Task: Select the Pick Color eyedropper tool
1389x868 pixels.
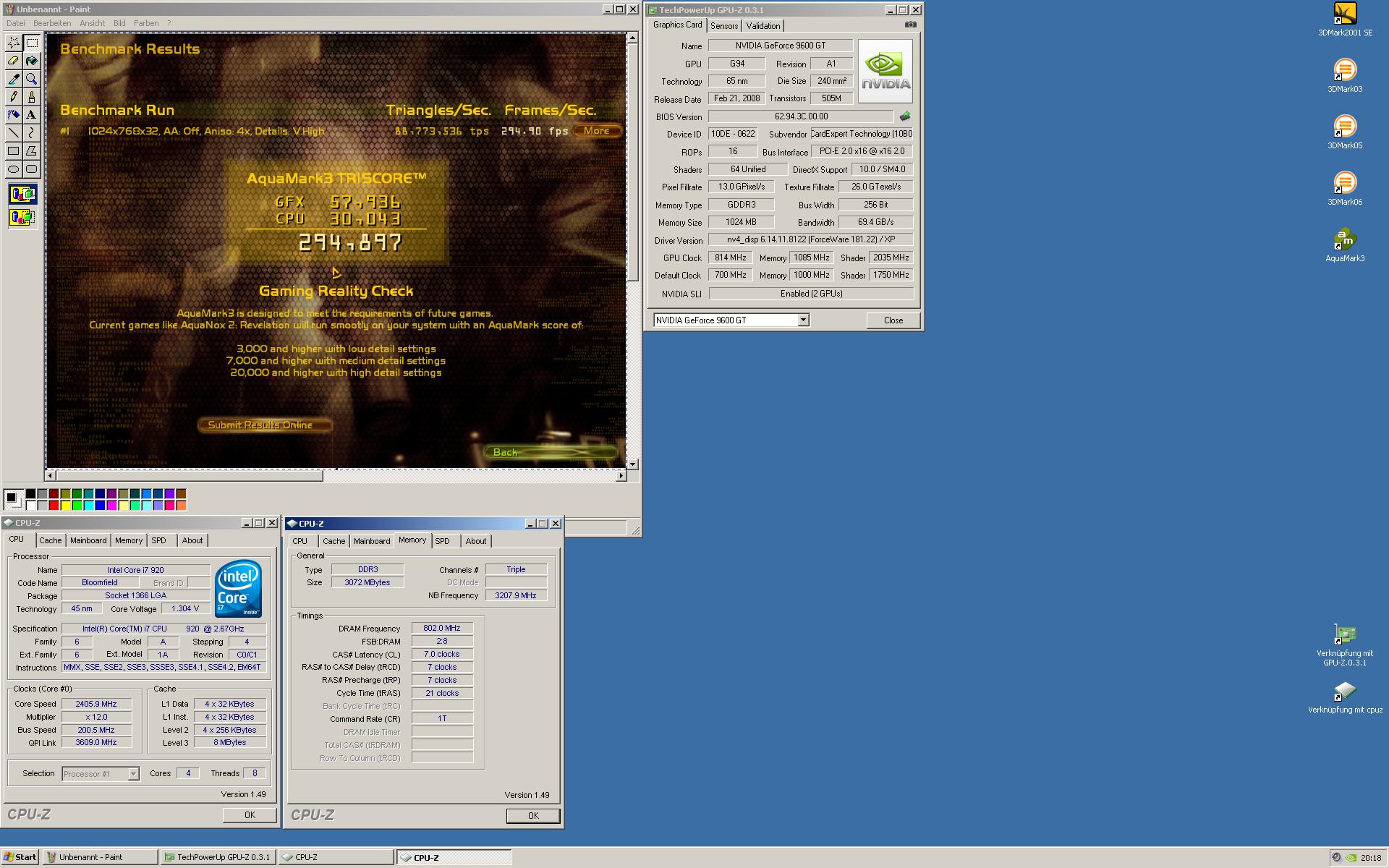Action: click(14, 79)
